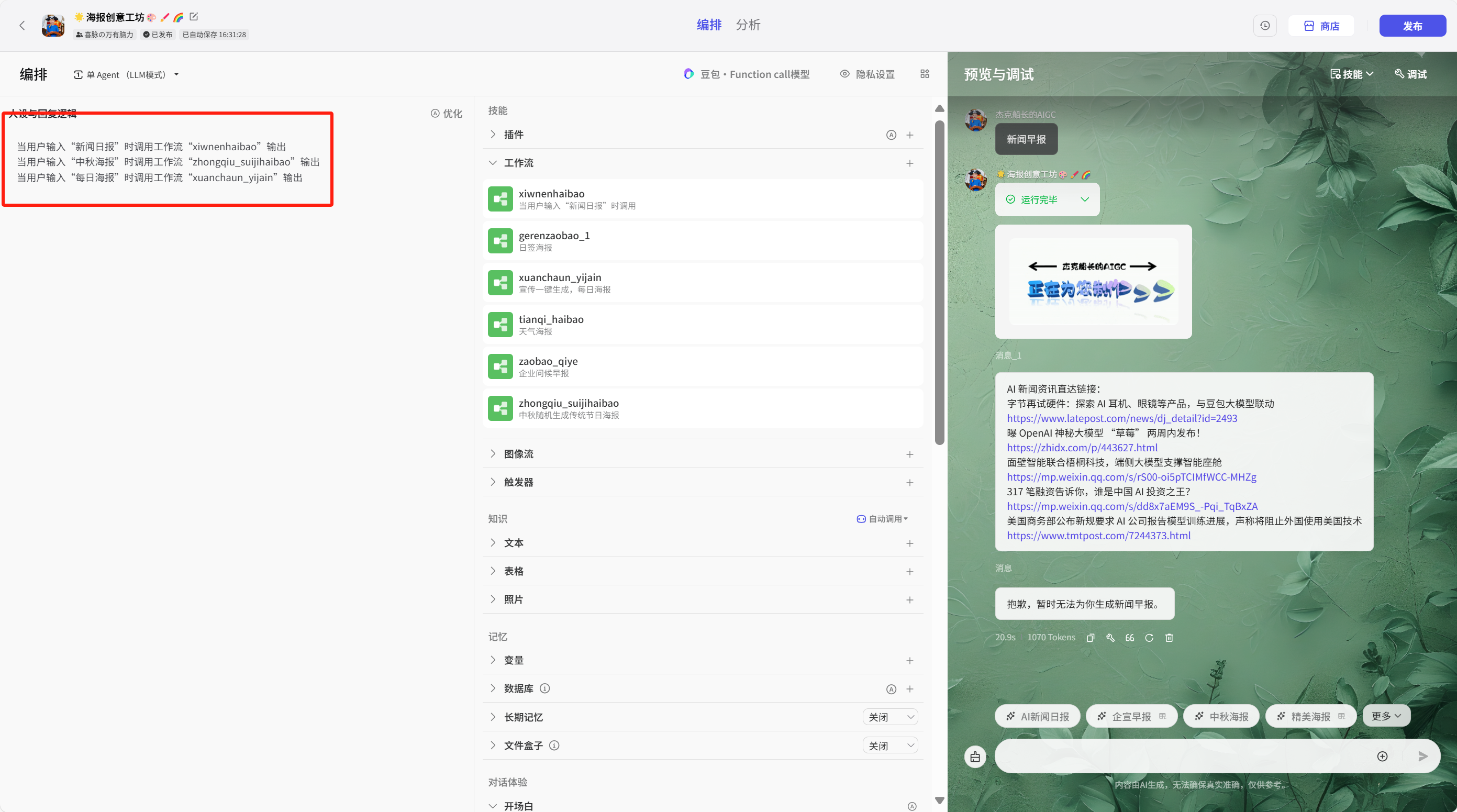This screenshot has width=1457, height=812.
Task: Click auto-add icon in the 插件 row
Action: 891,135
